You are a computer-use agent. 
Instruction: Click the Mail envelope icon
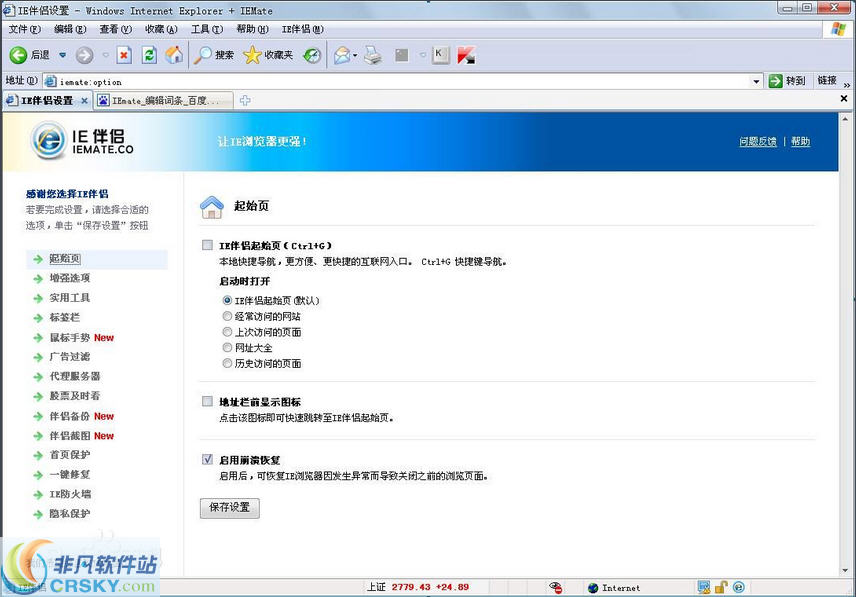[342, 55]
